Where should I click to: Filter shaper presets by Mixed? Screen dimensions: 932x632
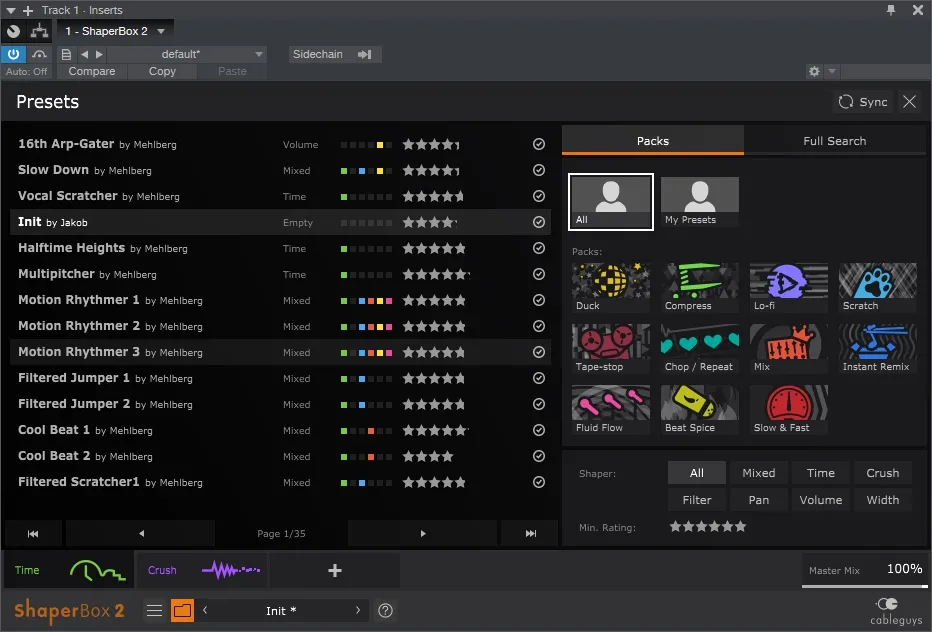[x=758, y=473]
